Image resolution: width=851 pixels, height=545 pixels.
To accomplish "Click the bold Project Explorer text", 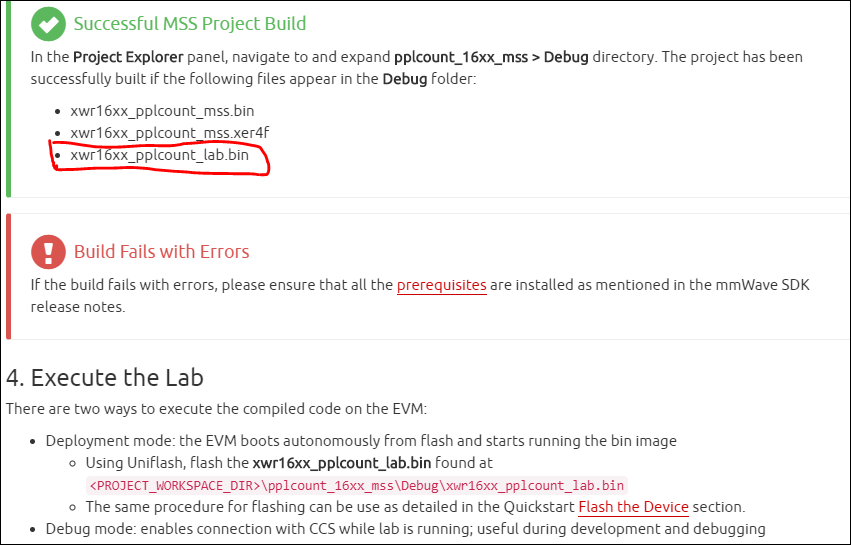I will click(x=128, y=57).
